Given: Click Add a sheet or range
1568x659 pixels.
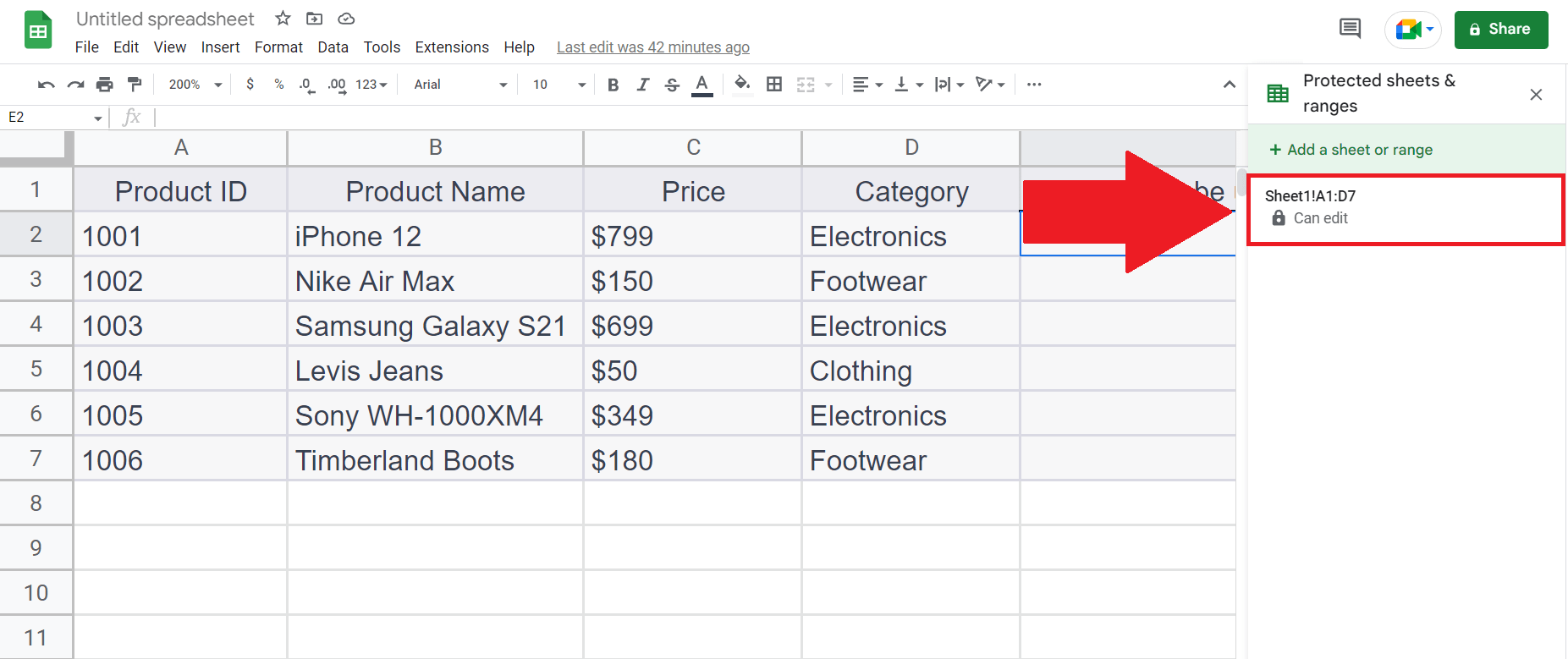Looking at the screenshot, I should tap(1351, 150).
